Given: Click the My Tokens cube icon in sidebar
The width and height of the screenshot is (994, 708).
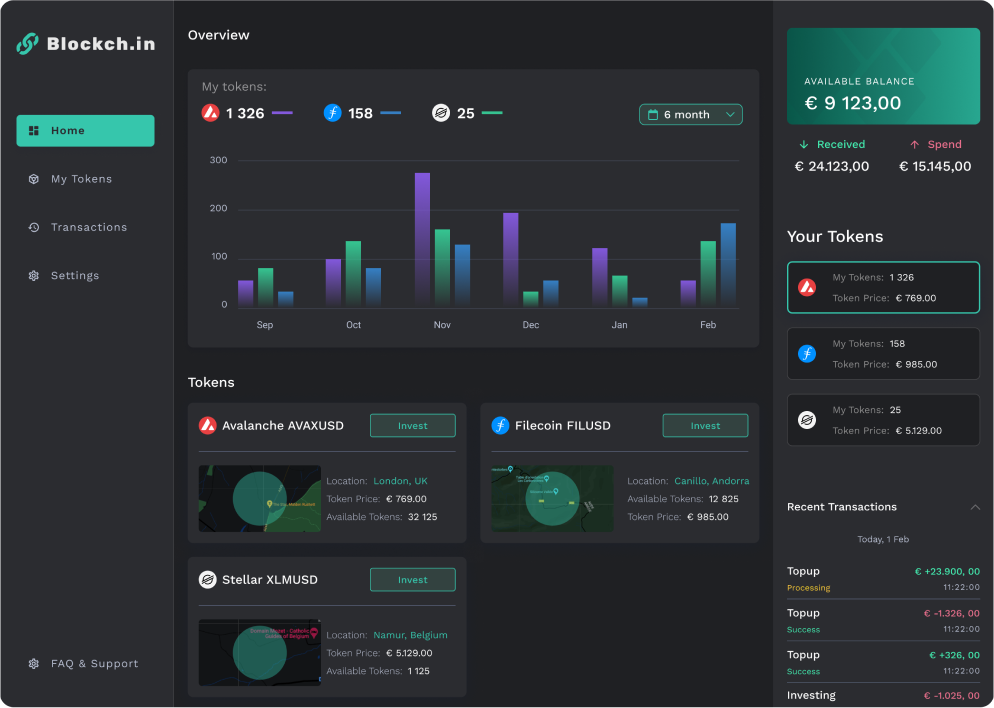Looking at the screenshot, I should pos(33,179).
